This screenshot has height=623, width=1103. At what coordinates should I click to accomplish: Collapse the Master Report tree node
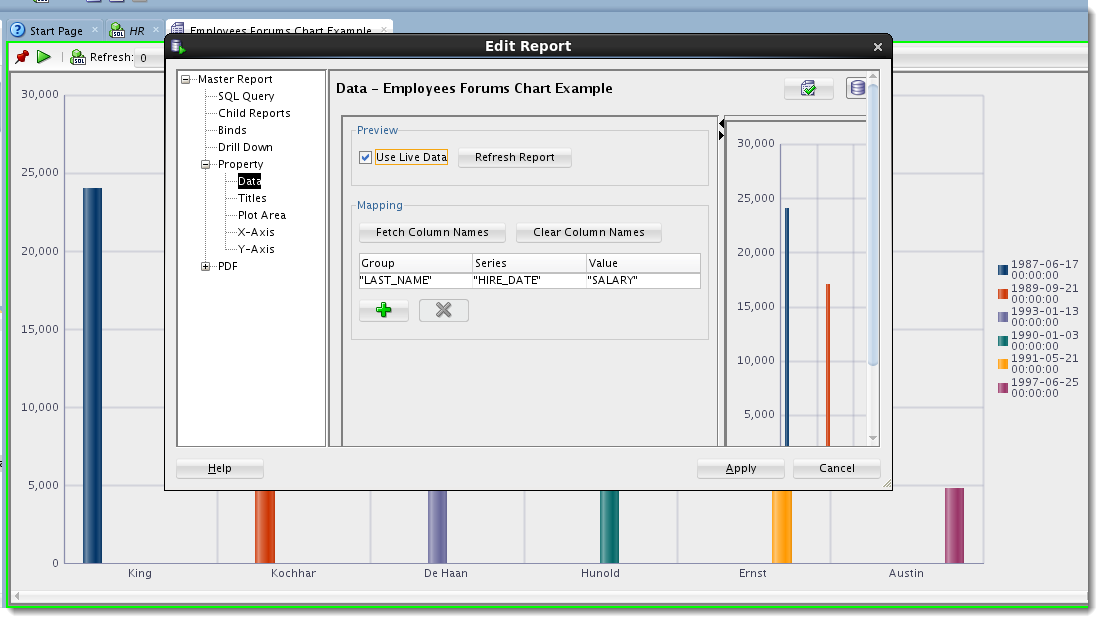(x=186, y=79)
